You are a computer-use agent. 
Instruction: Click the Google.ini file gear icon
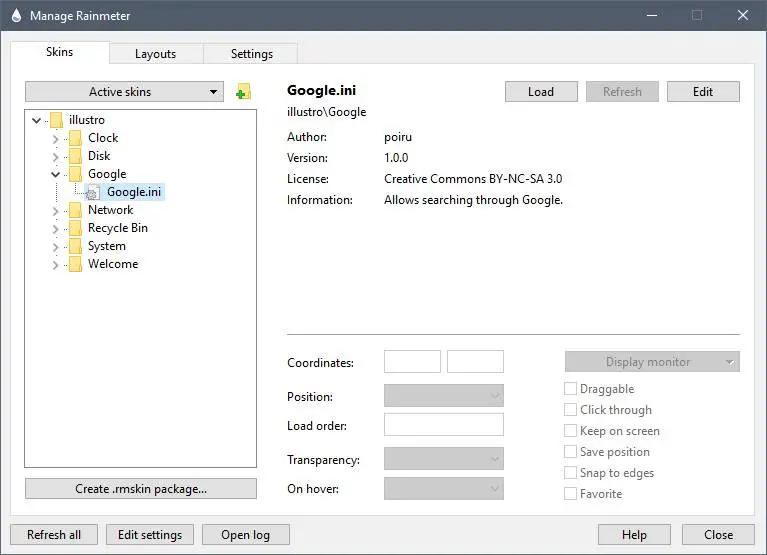[92, 193]
